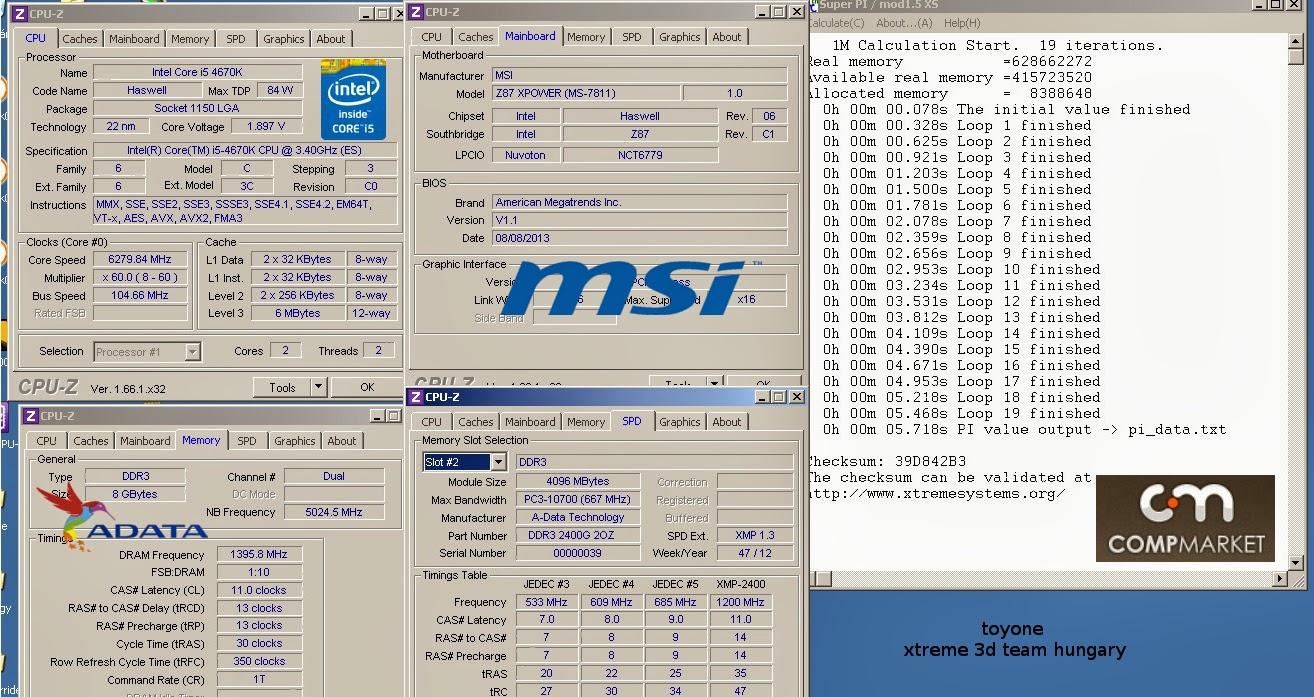Open Memory tab in top-left CPU-Z window
This screenshot has height=697, width=1314.
point(190,39)
